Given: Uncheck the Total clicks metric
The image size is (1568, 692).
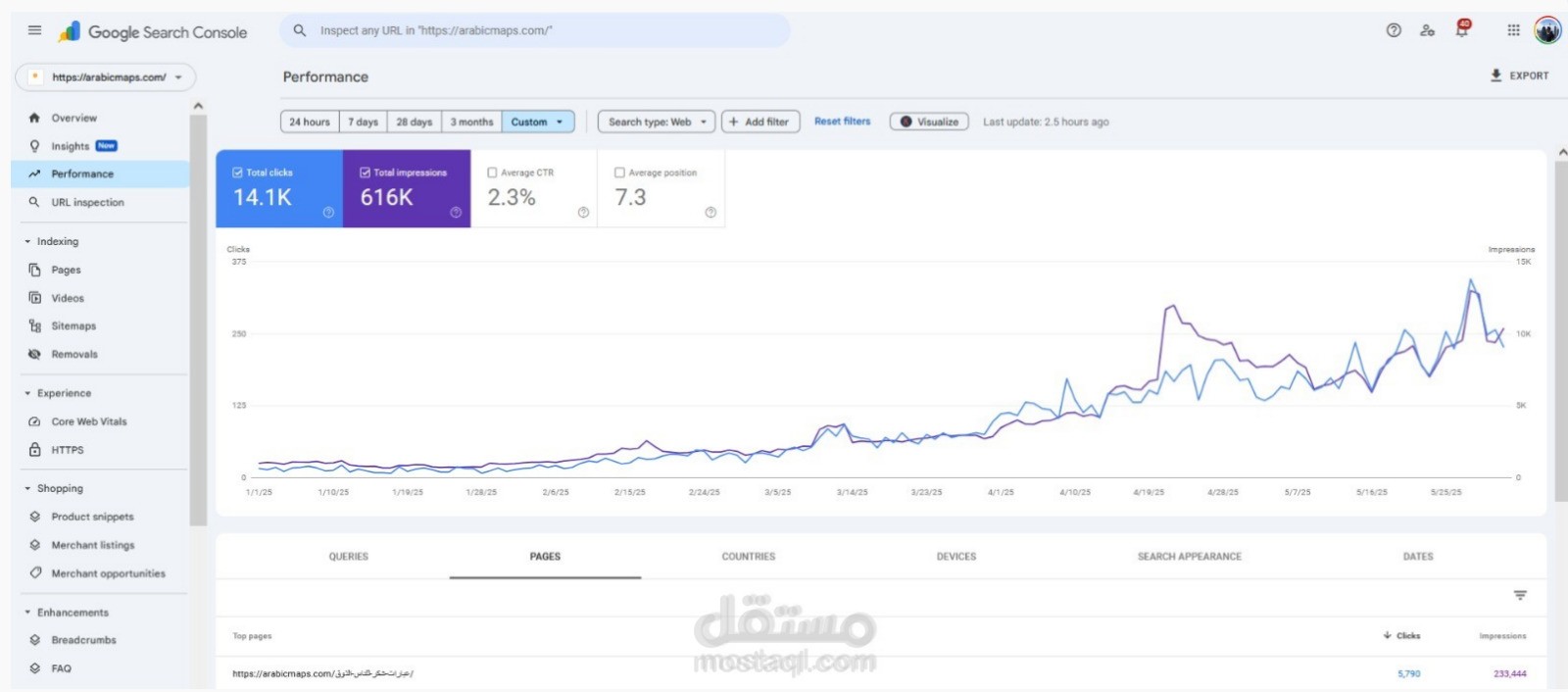Looking at the screenshot, I should (x=237, y=173).
